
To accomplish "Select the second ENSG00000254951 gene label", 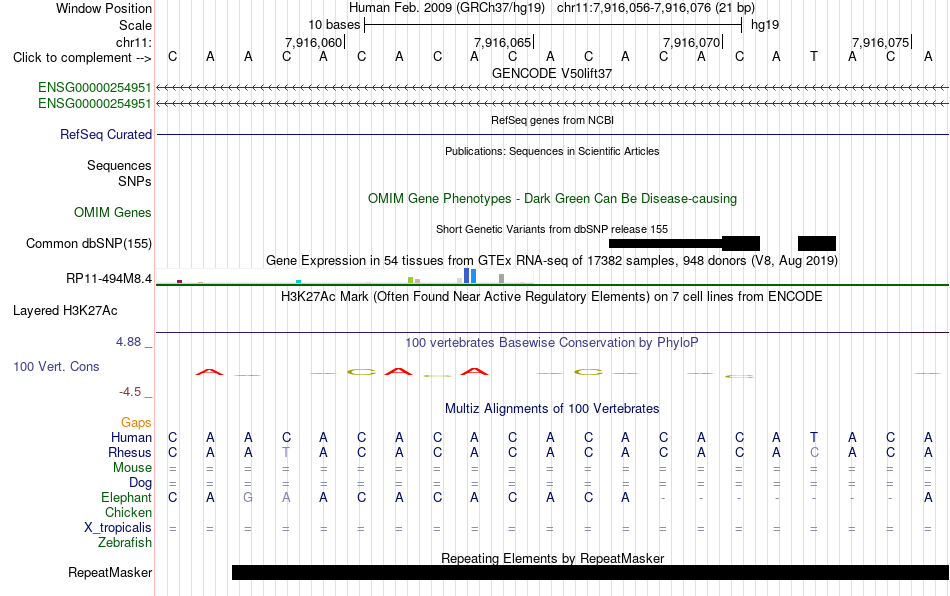I will point(95,104).
